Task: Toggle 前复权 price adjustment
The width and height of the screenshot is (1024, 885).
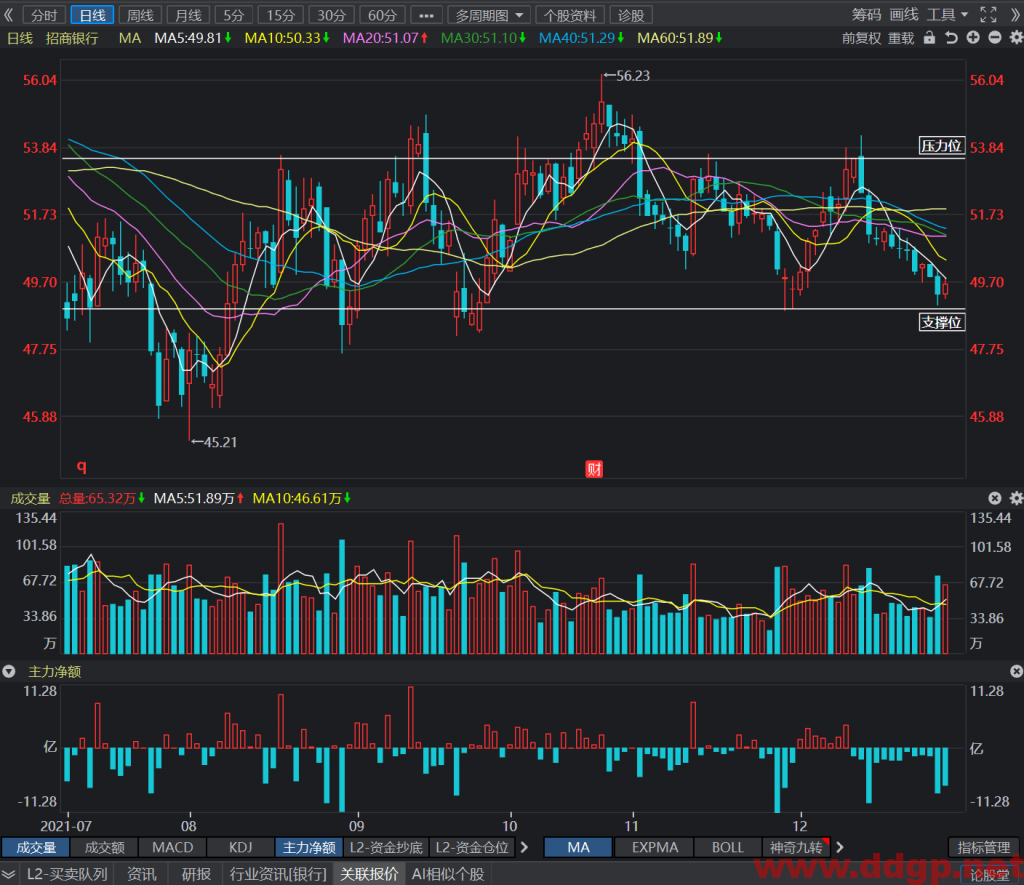Action: tap(861, 38)
